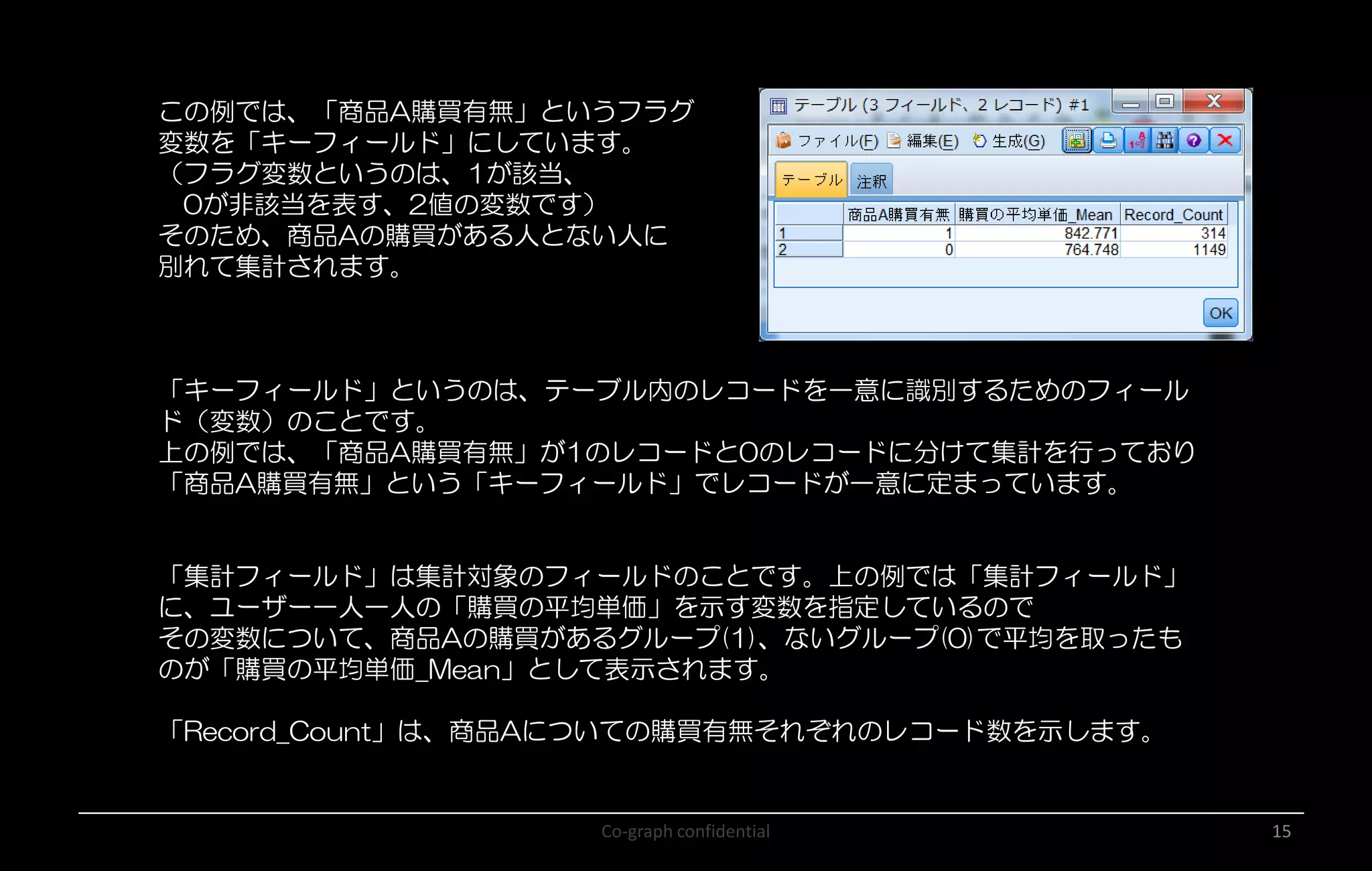Click the 314 cell
Viewport: 1372px width, 871px height.
point(1174,232)
